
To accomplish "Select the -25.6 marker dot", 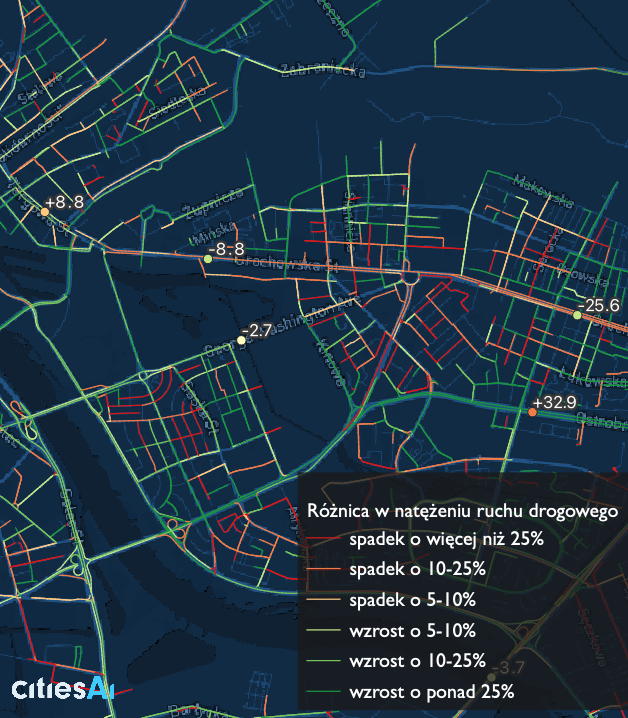I will [577, 315].
